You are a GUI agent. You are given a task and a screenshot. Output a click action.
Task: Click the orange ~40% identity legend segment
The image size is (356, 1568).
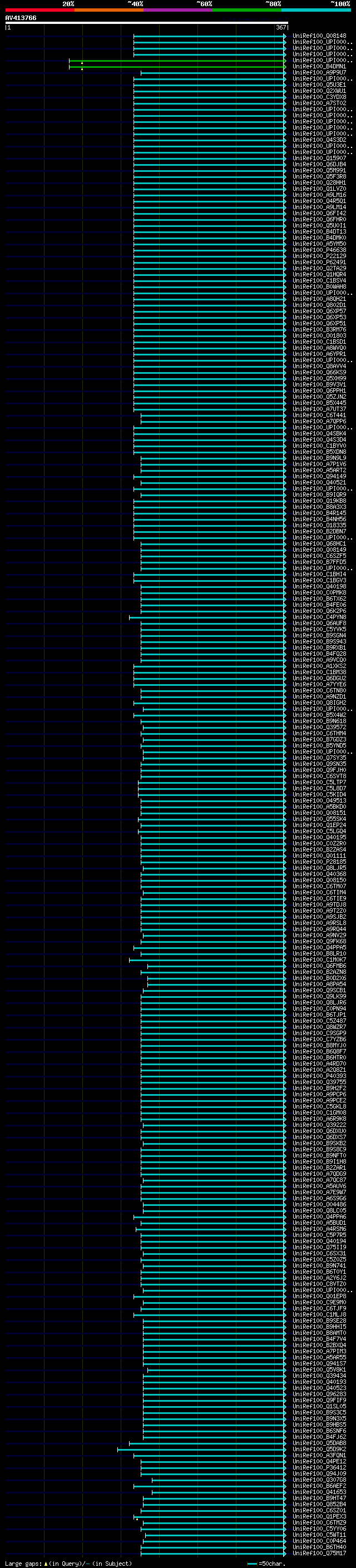pyautogui.click(x=109, y=10)
